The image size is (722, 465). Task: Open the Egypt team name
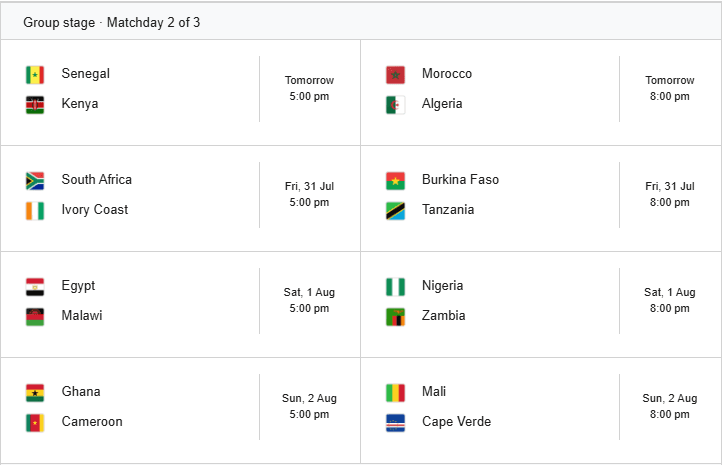coord(78,285)
